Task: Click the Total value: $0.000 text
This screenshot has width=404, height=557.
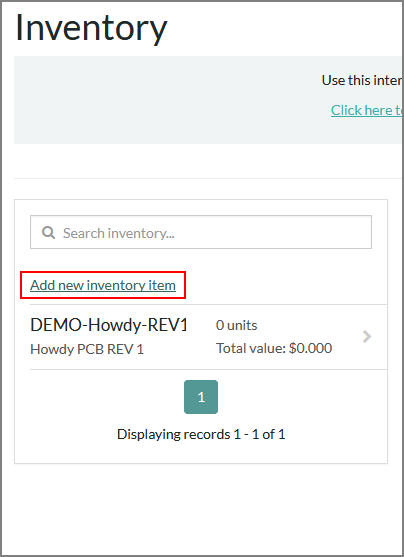Action: pos(274,348)
